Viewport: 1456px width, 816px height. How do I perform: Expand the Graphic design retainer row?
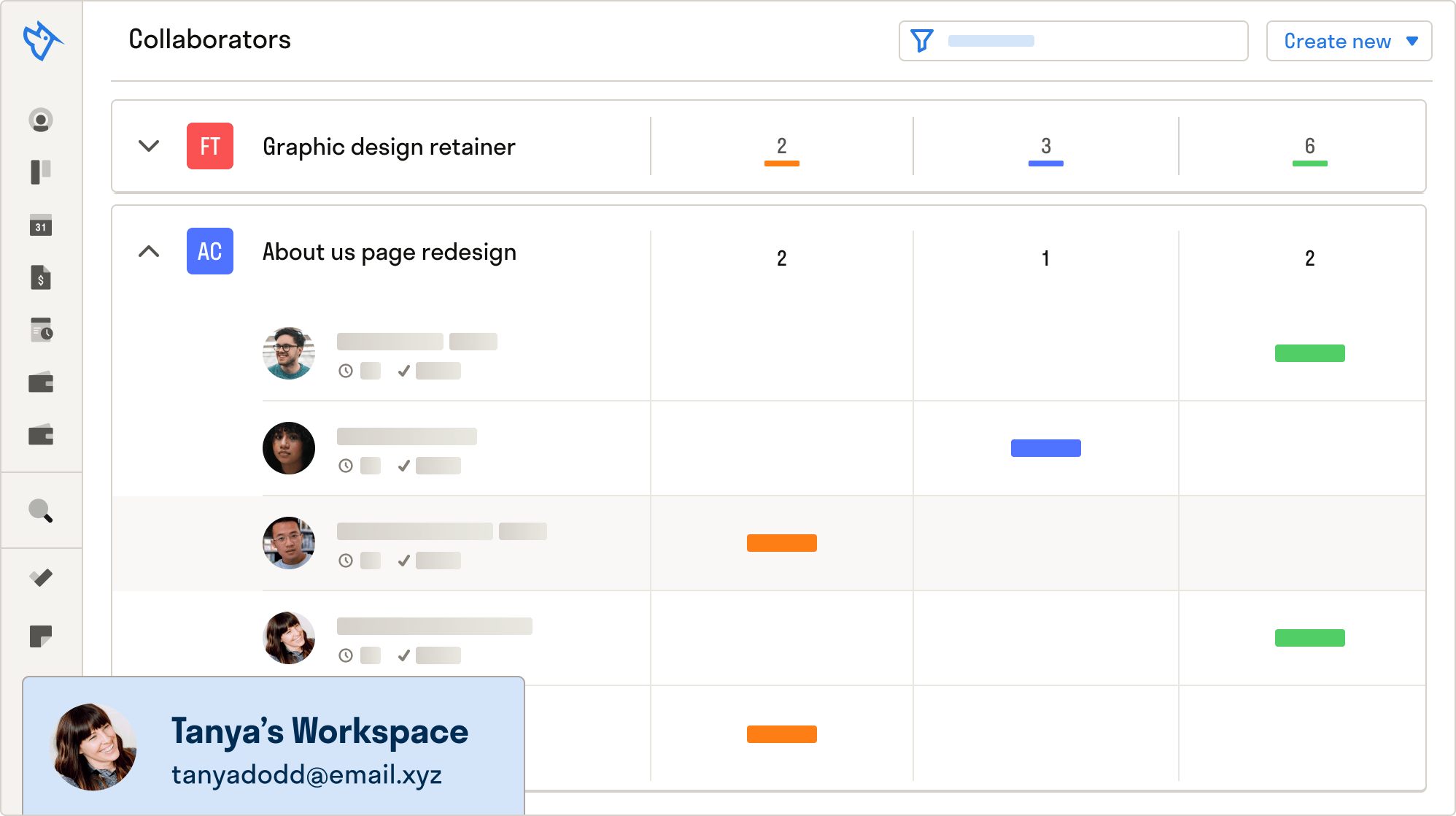149,146
